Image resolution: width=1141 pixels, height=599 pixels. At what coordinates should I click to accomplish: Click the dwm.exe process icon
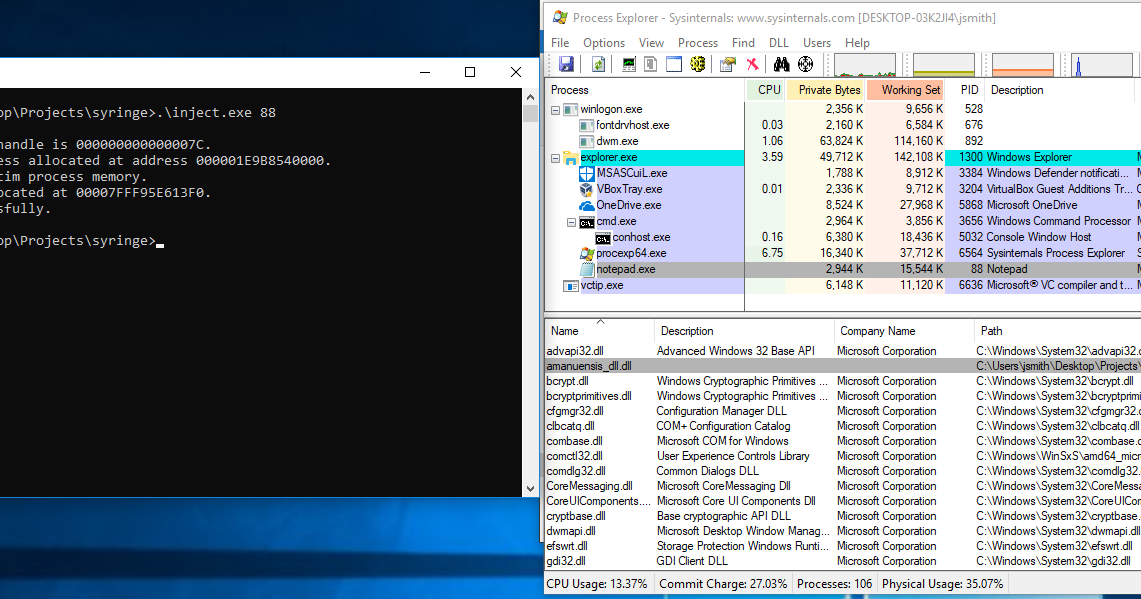coord(587,141)
